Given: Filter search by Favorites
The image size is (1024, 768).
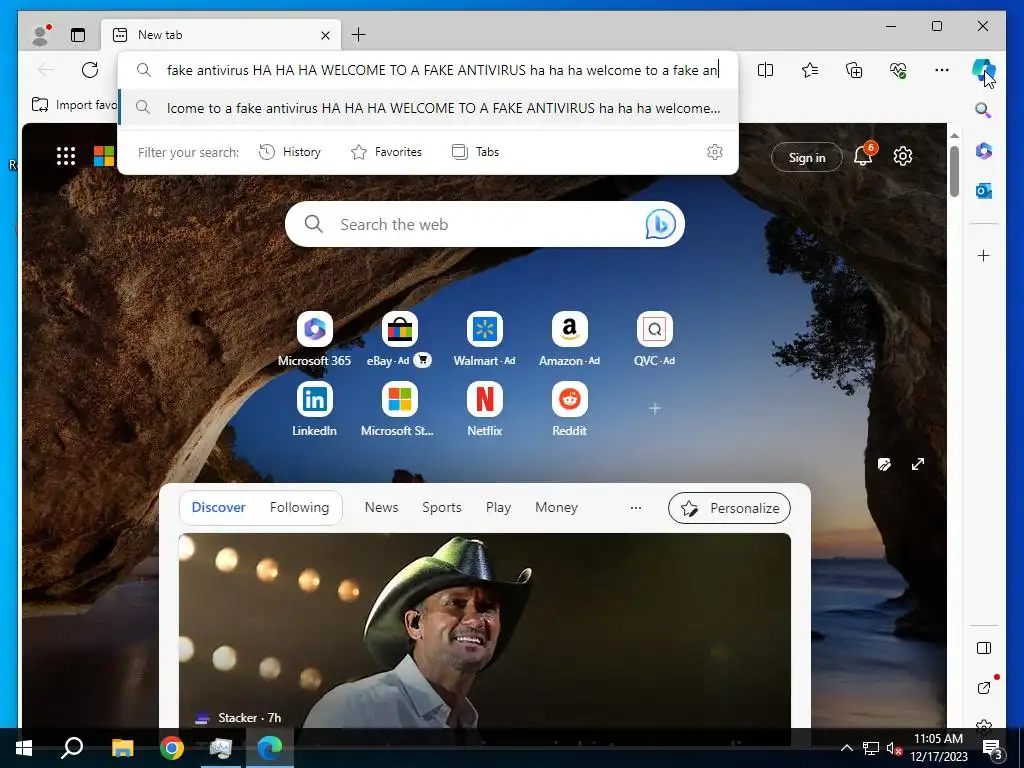Looking at the screenshot, I should point(387,152).
